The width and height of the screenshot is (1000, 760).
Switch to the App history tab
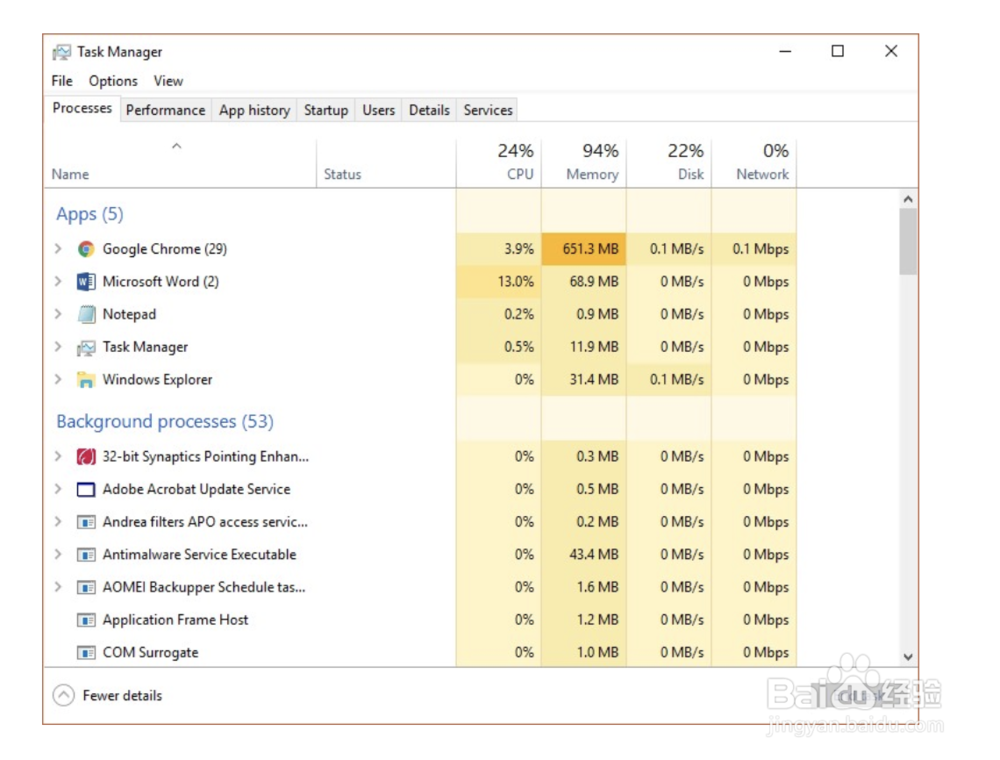(254, 110)
